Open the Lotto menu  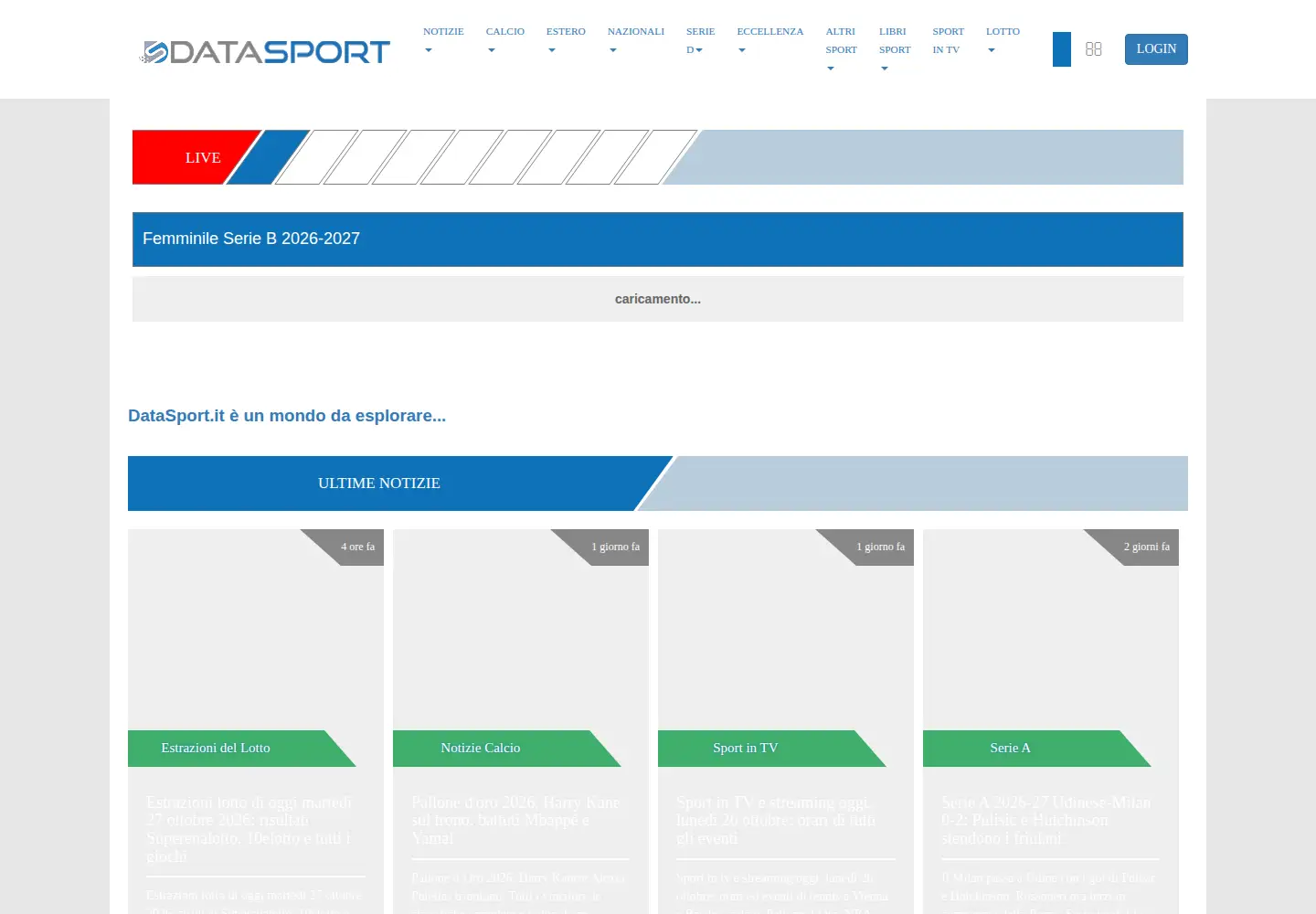(x=1003, y=40)
